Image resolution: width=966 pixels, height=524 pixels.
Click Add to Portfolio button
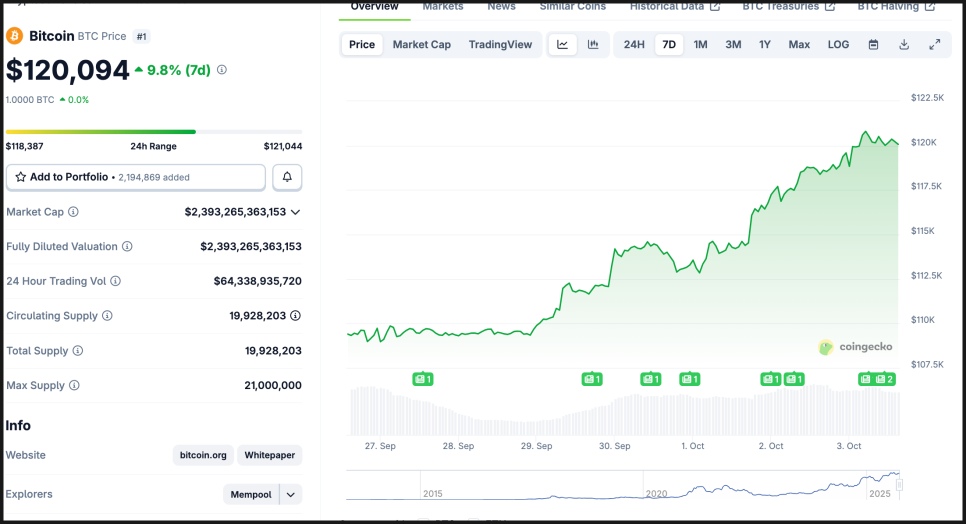[x=136, y=177]
